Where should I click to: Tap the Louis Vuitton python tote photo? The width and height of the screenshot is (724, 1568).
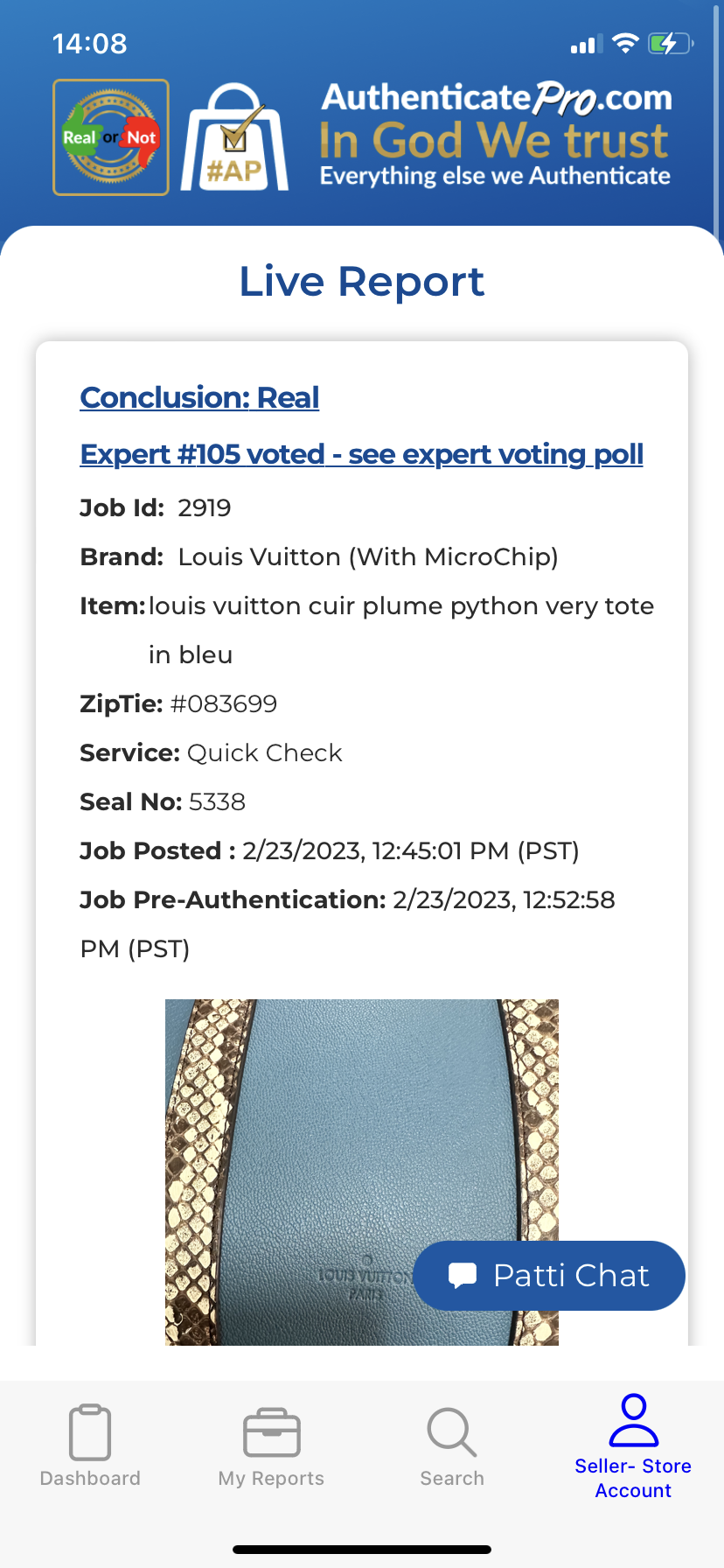click(x=362, y=1172)
